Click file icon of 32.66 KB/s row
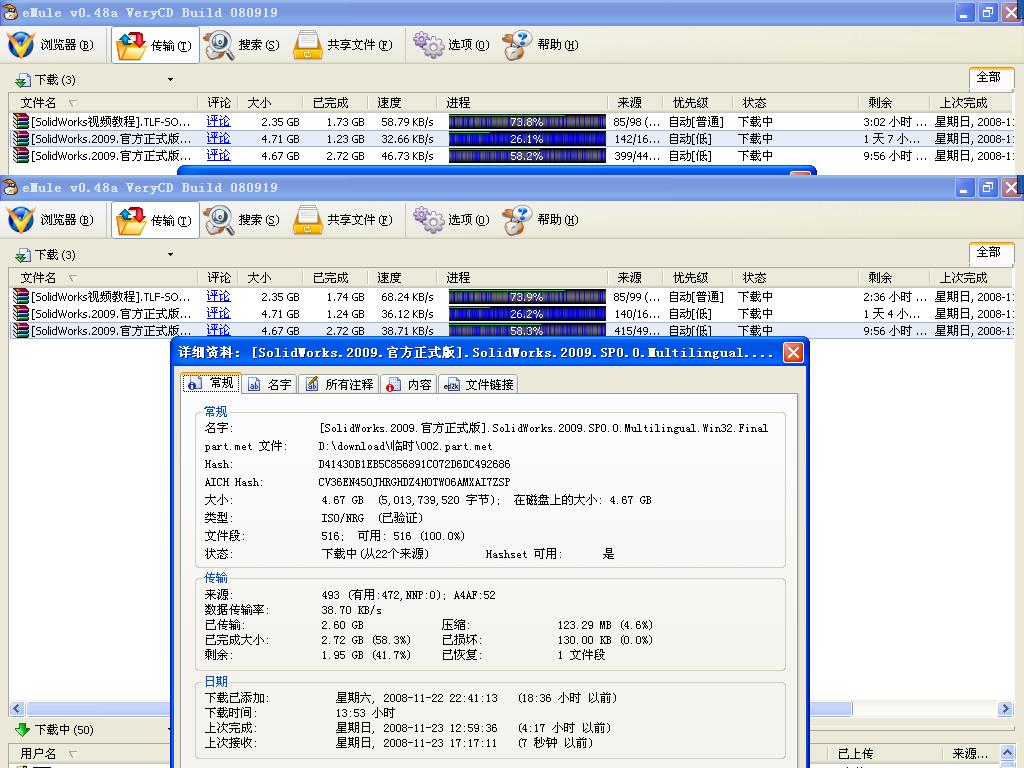Screen dimensions: 1024x768 point(21,138)
